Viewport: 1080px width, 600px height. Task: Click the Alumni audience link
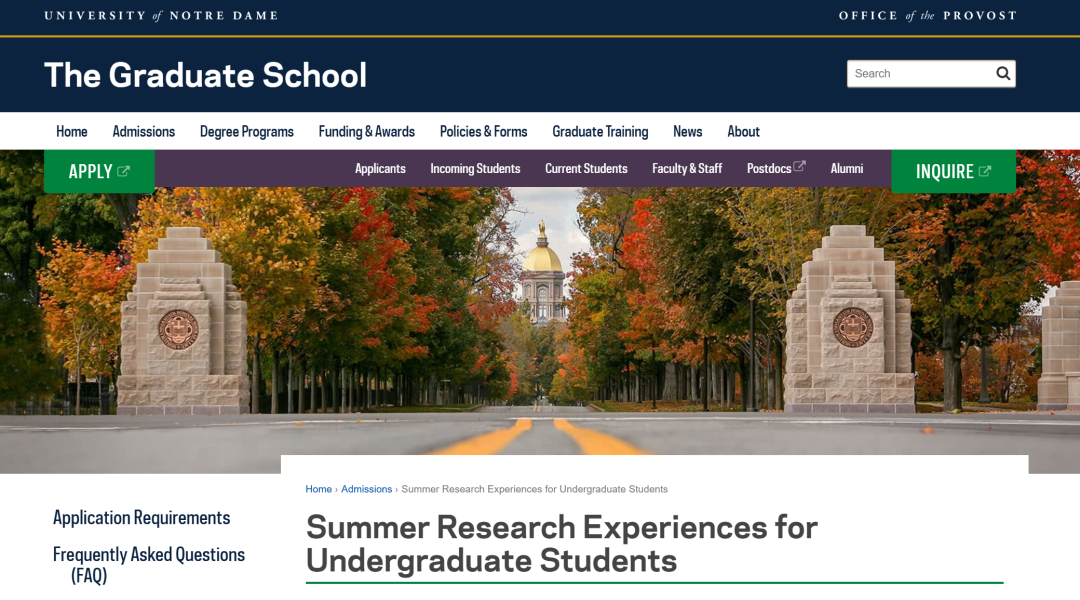(846, 168)
